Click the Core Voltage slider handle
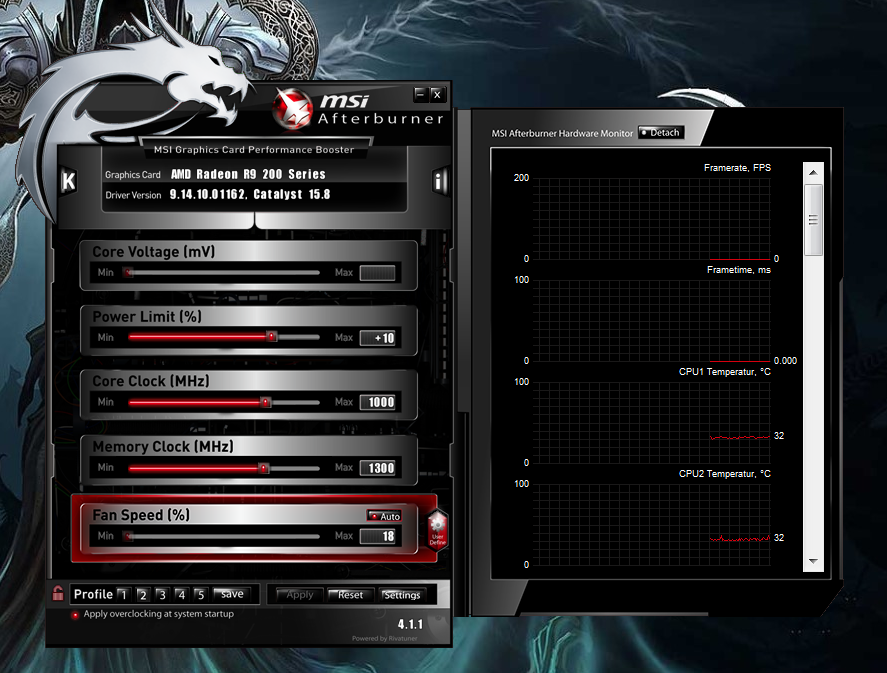This screenshot has height=673, width=887. pyautogui.click(x=129, y=273)
